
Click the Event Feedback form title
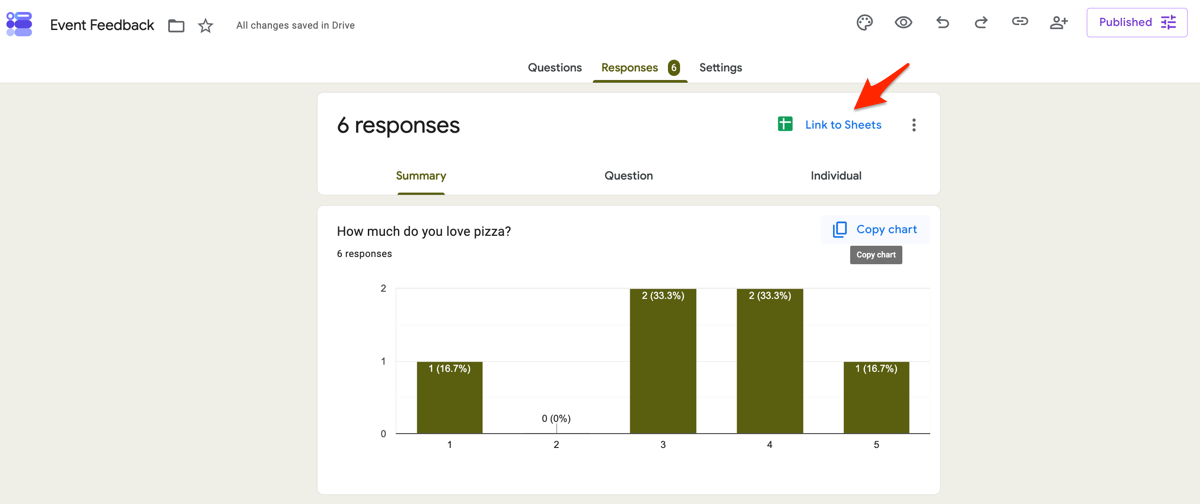tap(102, 25)
